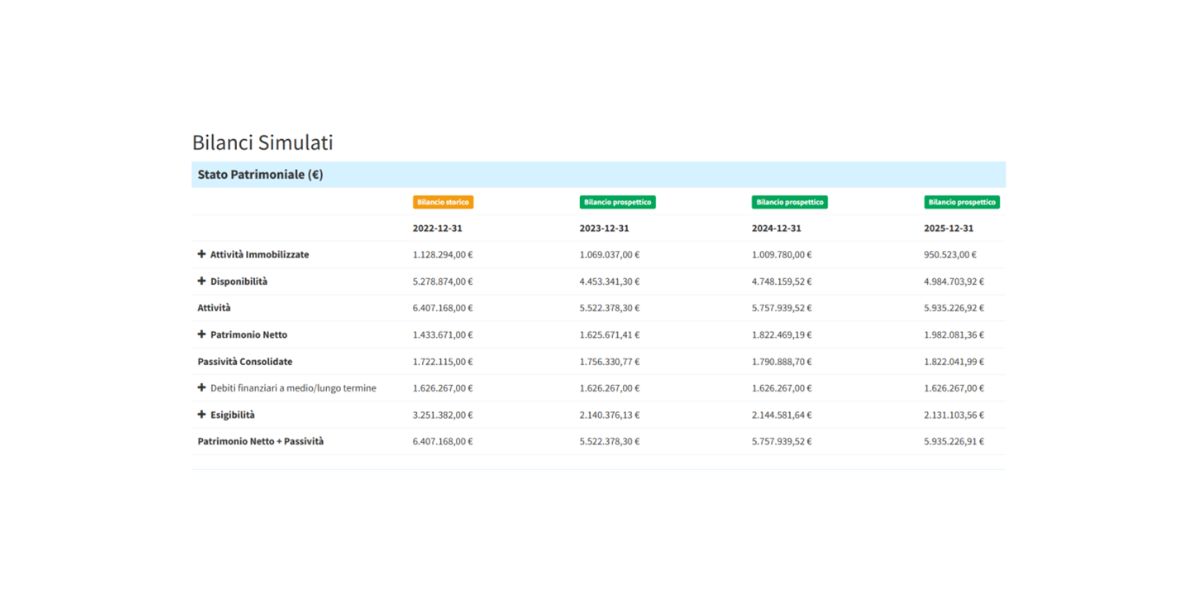Click the plus icon beside Disponibilità
The width and height of the screenshot is (1200, 600).
pyautogui.click(x=202, y=281)
